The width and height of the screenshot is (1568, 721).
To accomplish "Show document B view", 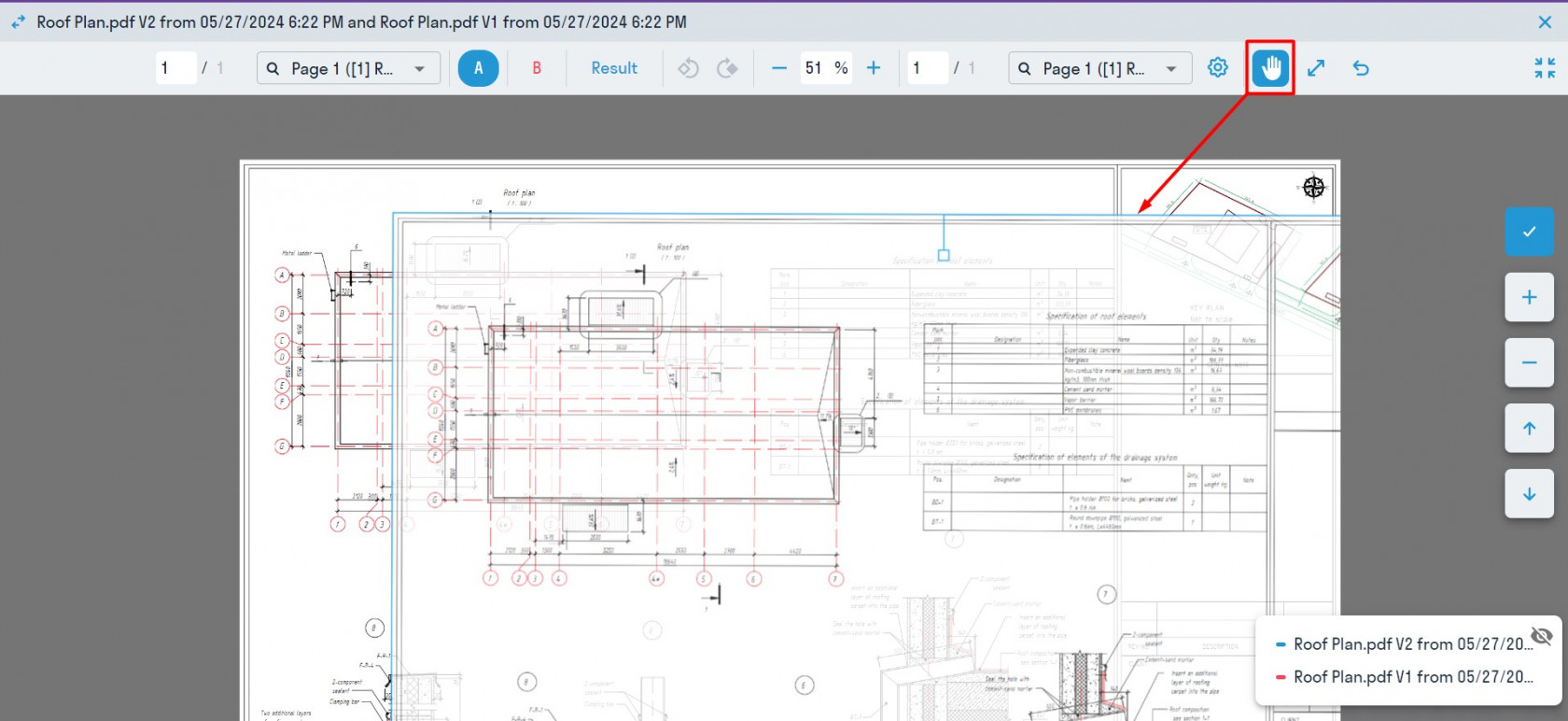I will 537,67.
